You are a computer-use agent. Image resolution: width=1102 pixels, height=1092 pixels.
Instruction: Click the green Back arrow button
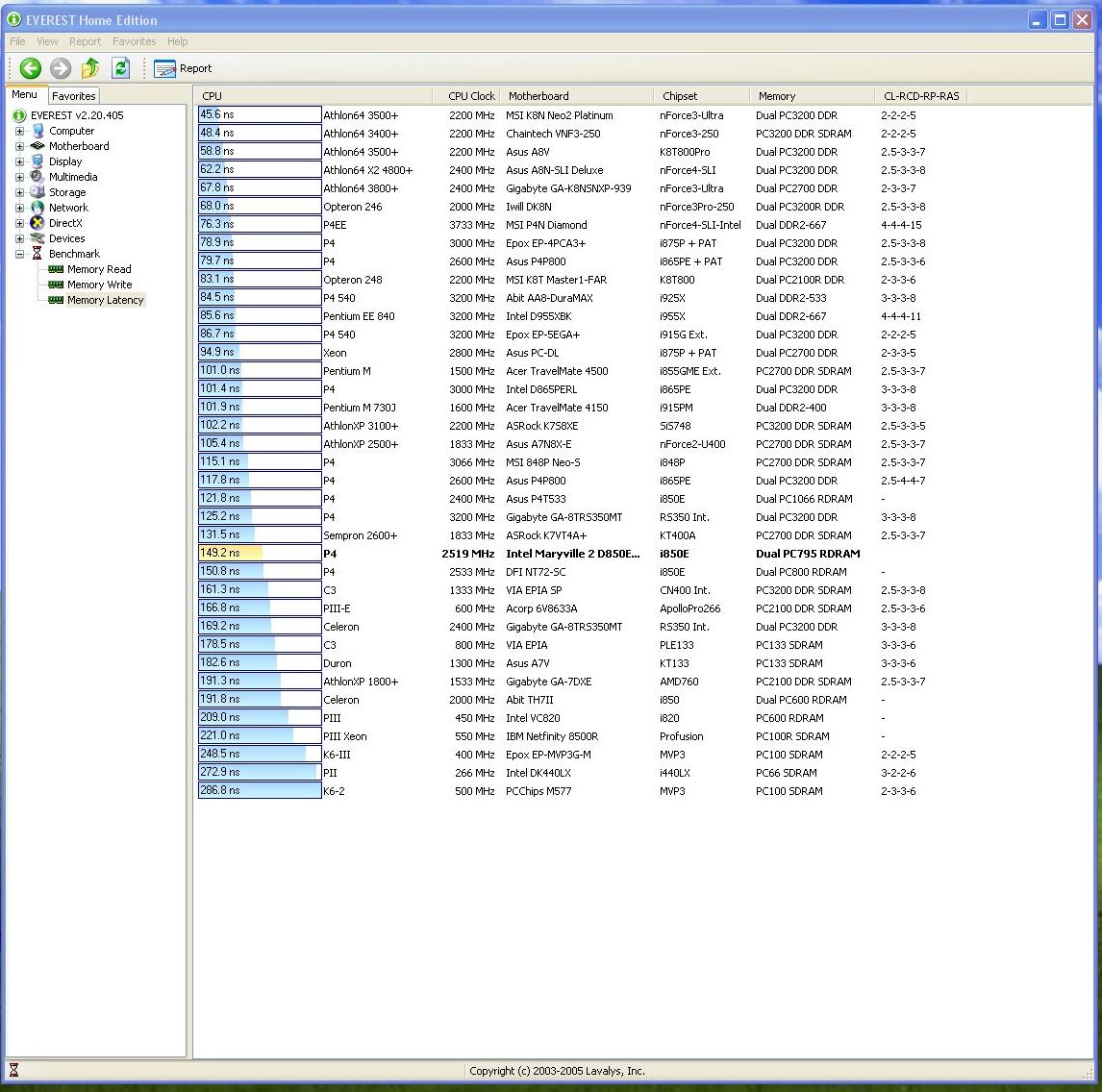(x=30, y=68)
